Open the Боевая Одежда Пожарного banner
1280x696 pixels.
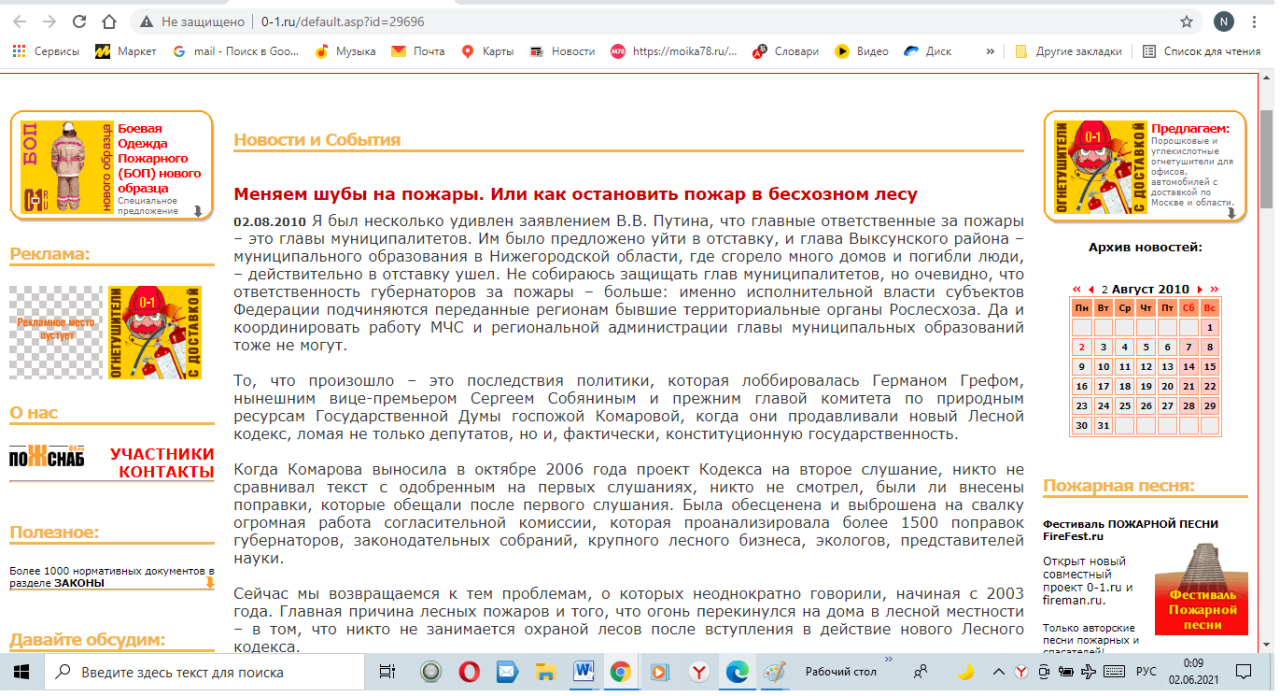[111, 165]
